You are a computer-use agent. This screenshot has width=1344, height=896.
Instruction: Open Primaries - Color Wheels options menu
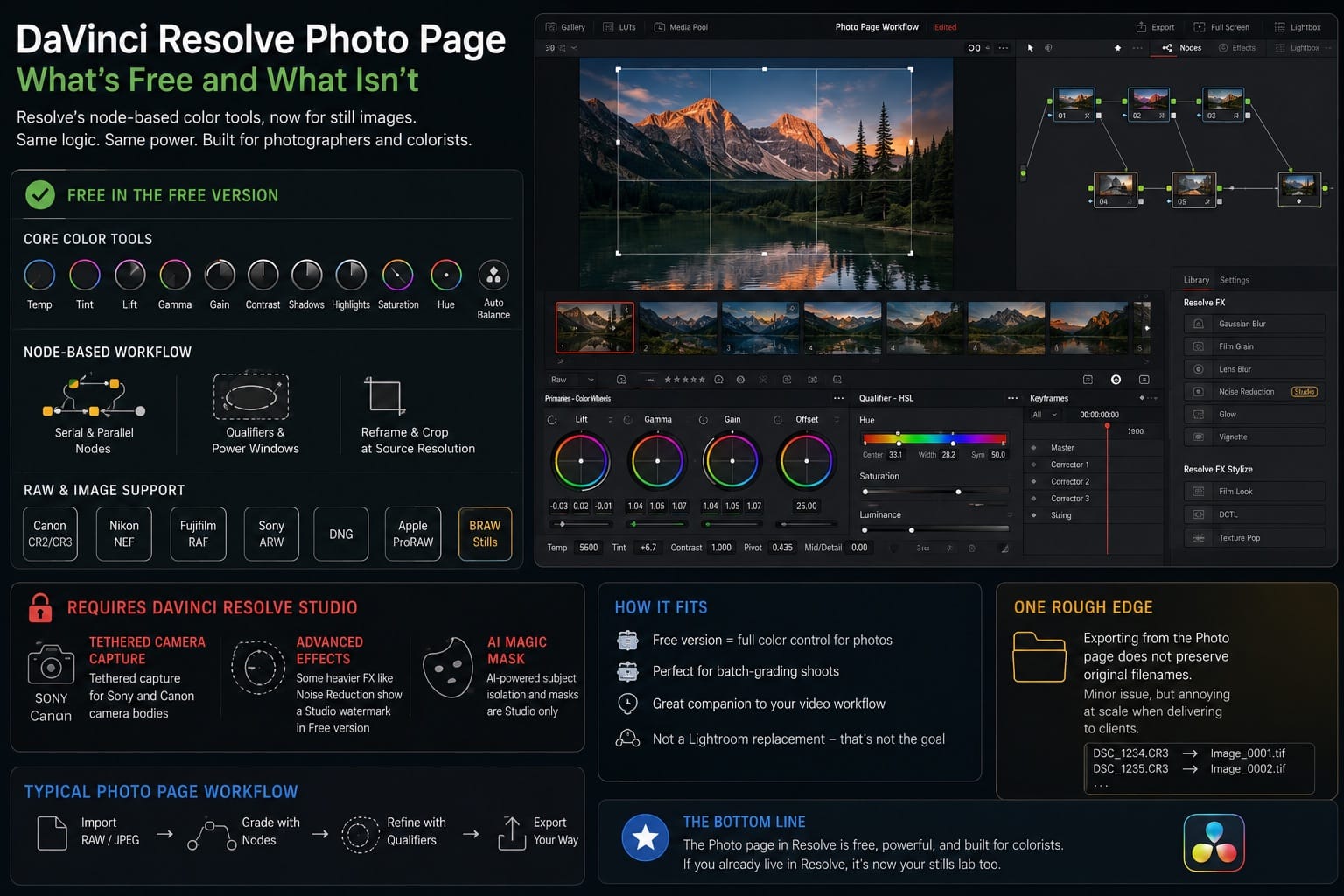point(838,398)
